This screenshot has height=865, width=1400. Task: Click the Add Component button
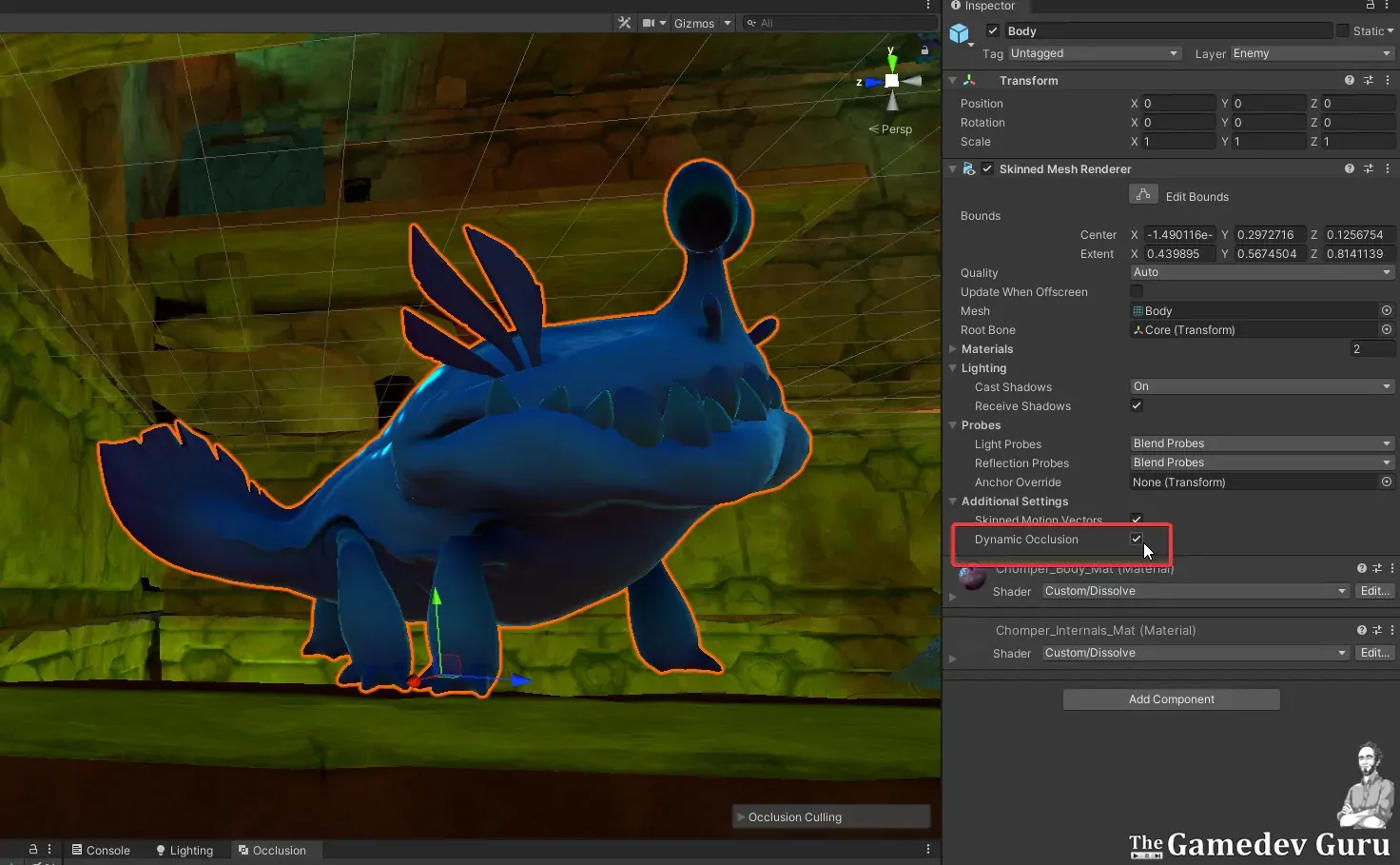tap(1171, 698)
